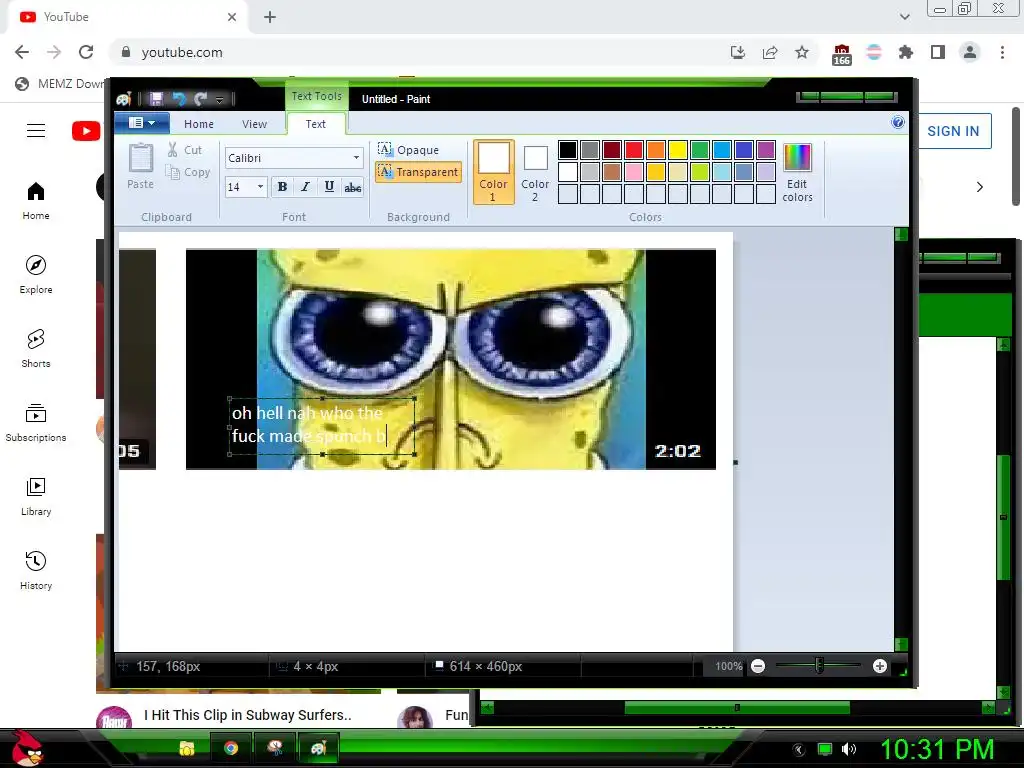Click the Share page icon in Chrome
The image size is (1024, 768).
click(770, 52)
